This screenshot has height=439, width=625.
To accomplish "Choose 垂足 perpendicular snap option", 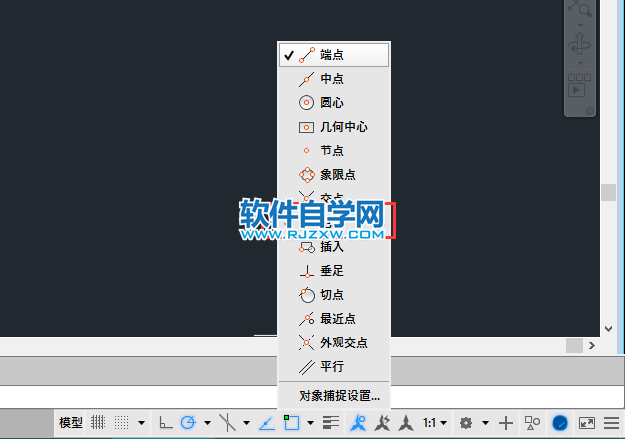I will [x=334, y=271].
